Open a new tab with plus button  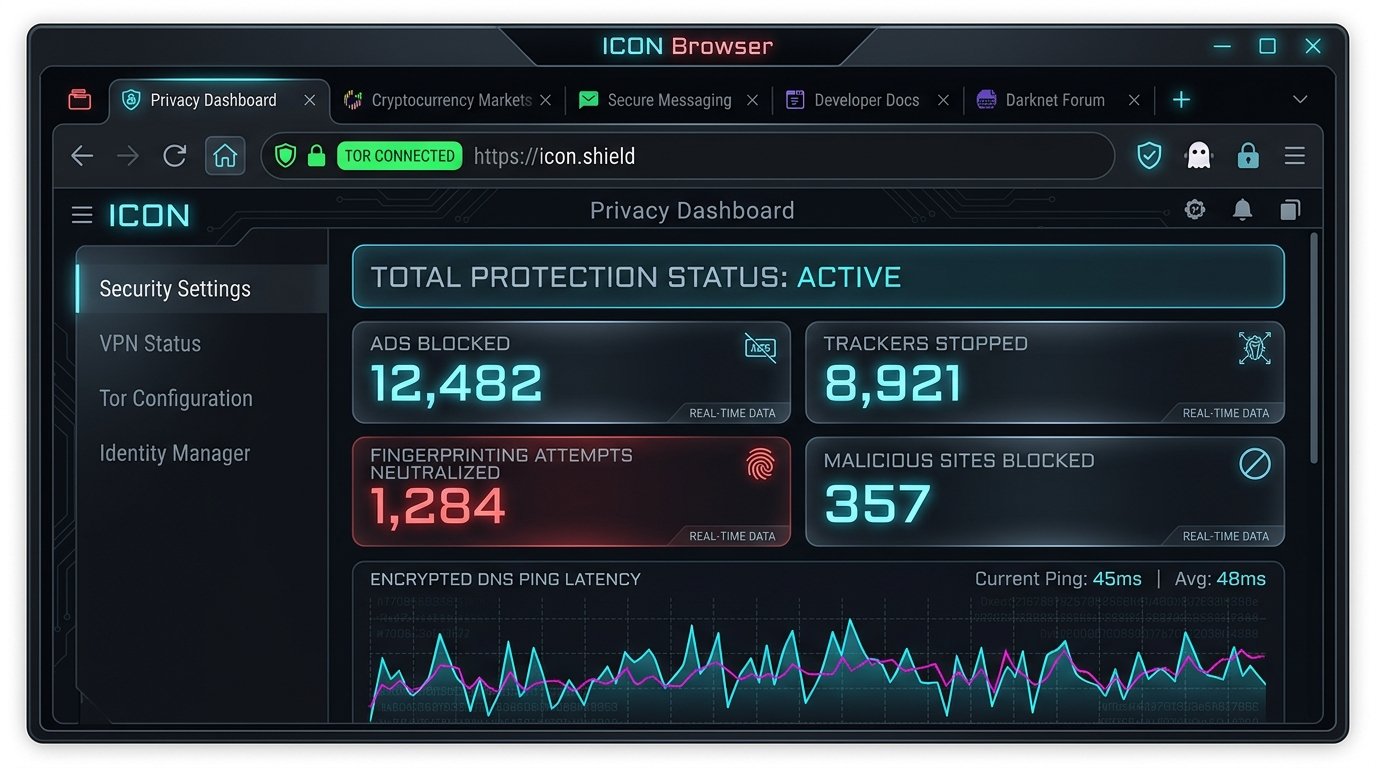pos(1181,100)
